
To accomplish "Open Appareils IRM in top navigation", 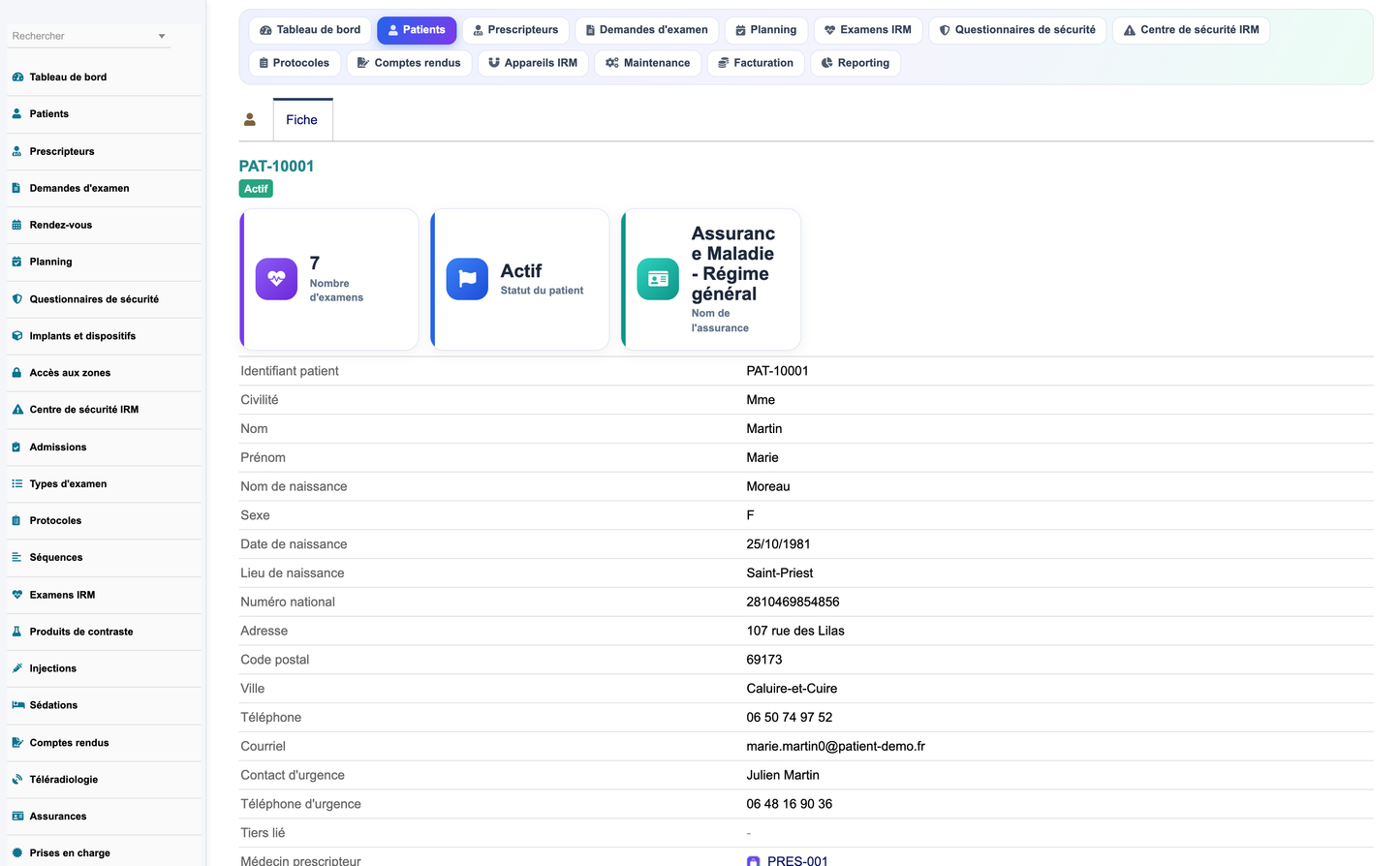I will pyautogui.click(x=533, y=63).
